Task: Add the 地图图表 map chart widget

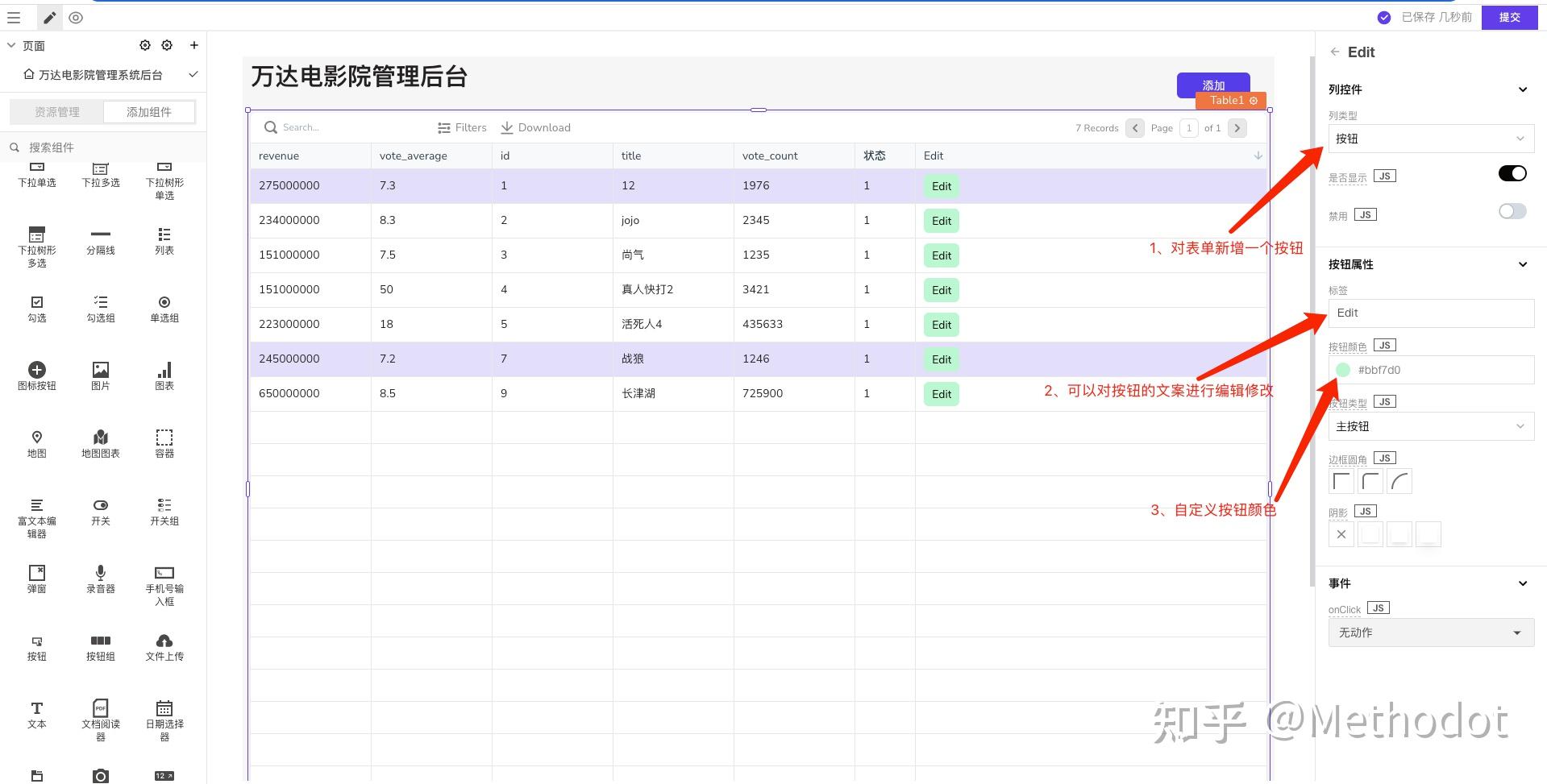Action: (101, 444)
